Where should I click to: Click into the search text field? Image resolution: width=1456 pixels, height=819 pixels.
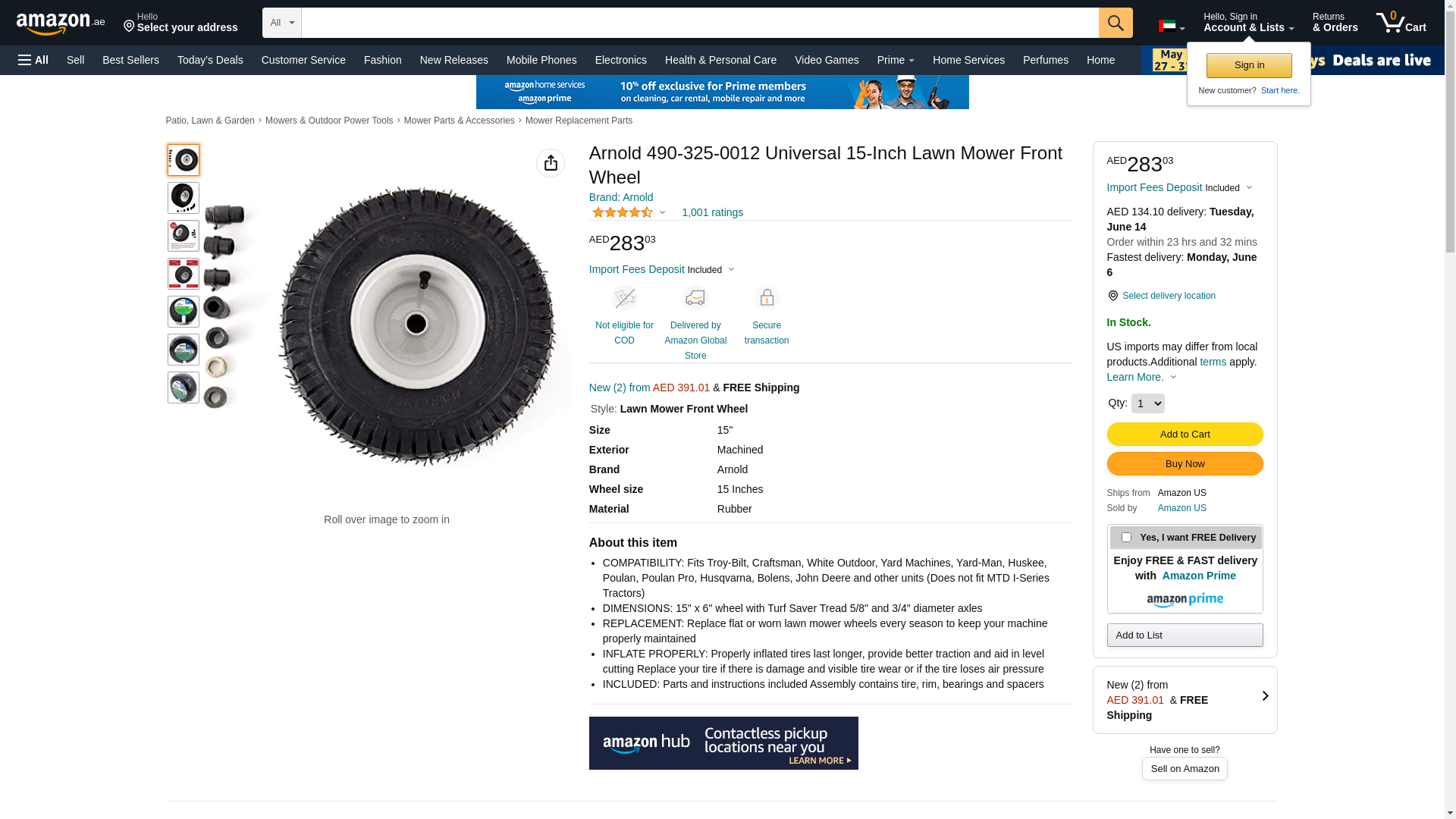tap(699, 23)
